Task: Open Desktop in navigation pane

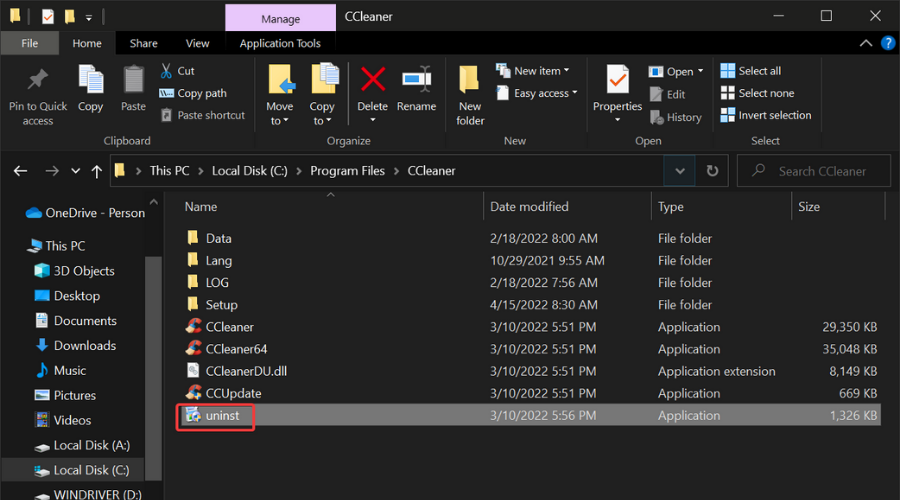Action: [x=67, y=296]
